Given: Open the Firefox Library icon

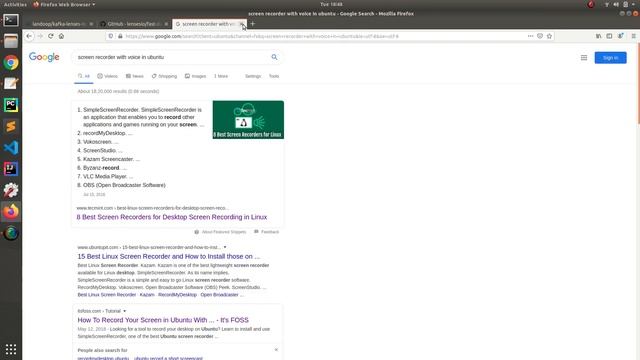Looking at the screenshot, I should click(598, 36).
